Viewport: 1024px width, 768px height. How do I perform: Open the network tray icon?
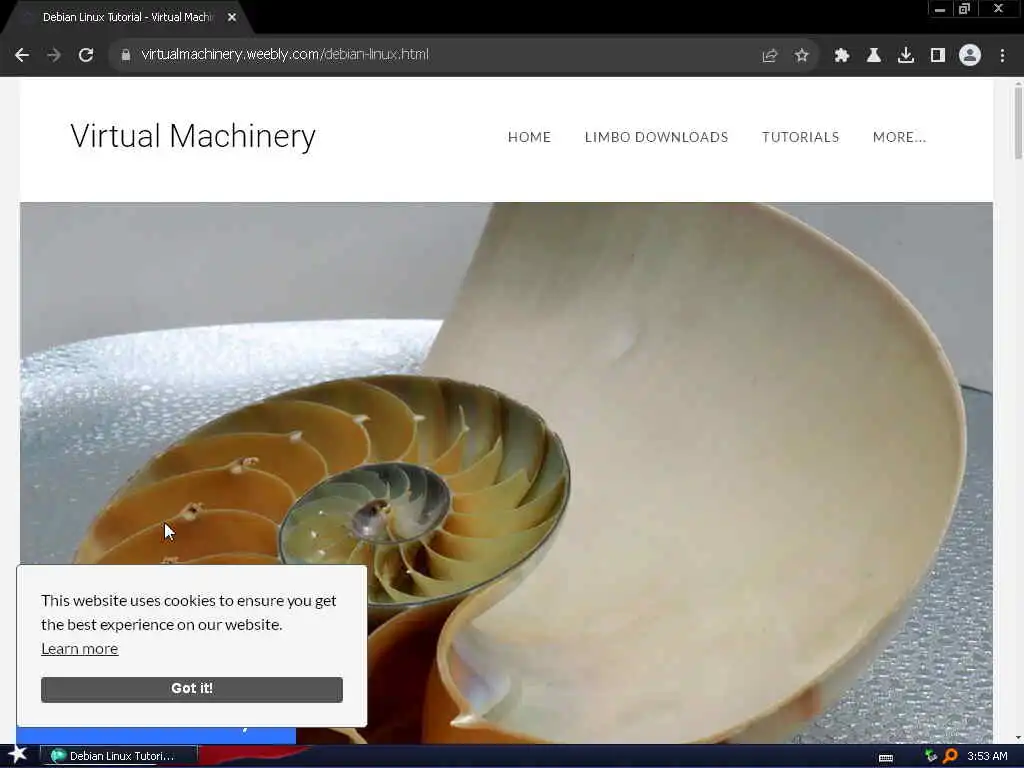[931, 756]
